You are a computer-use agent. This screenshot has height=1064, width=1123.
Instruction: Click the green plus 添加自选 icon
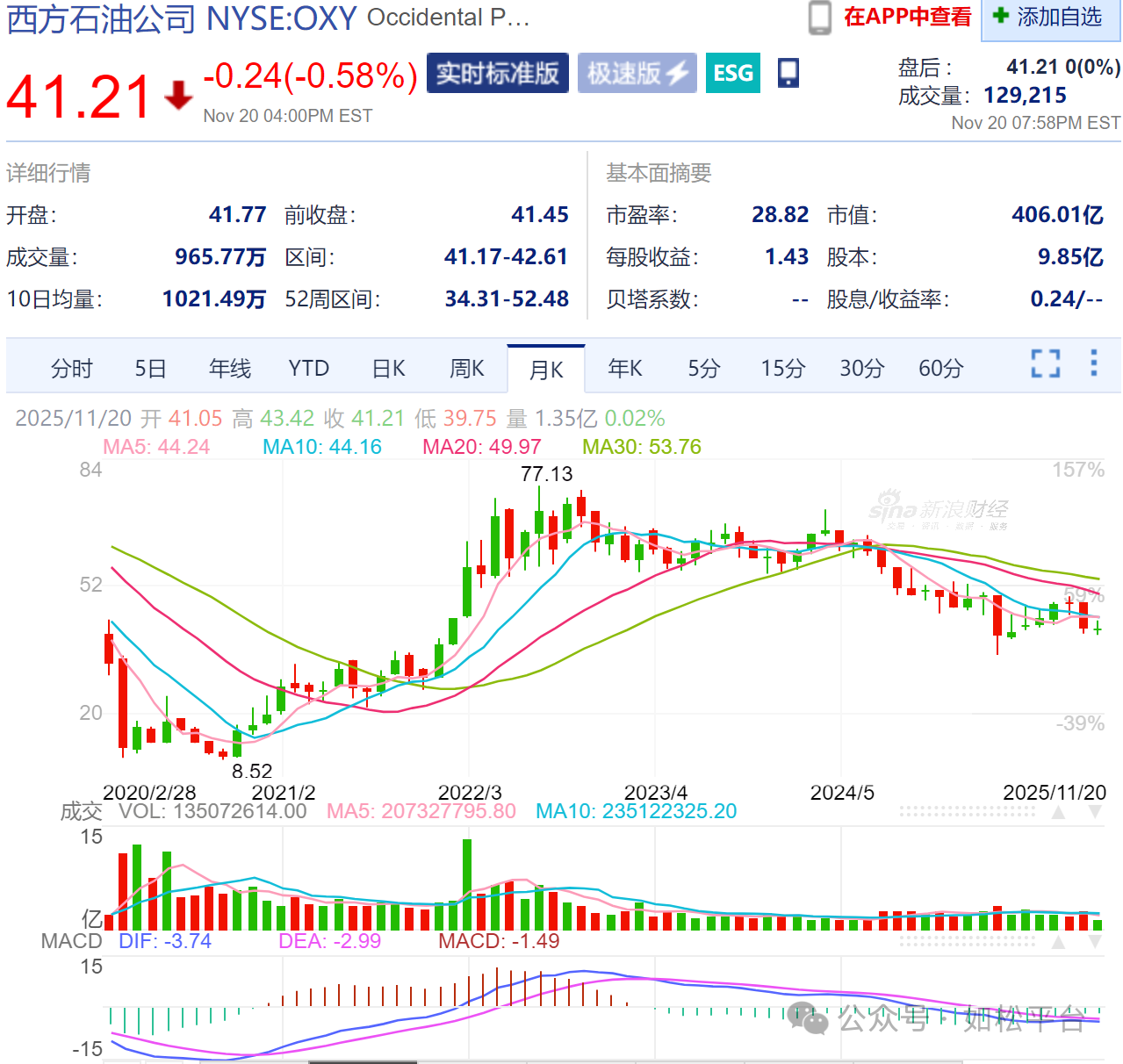pyautogui.click(x=1000, y=16)
